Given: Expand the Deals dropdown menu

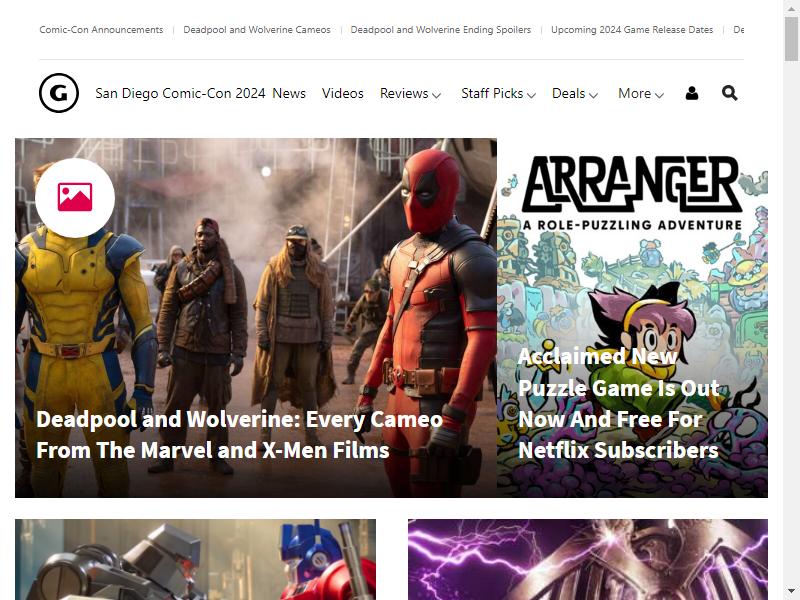Looking at the screenshot, I should pos(574,93).
